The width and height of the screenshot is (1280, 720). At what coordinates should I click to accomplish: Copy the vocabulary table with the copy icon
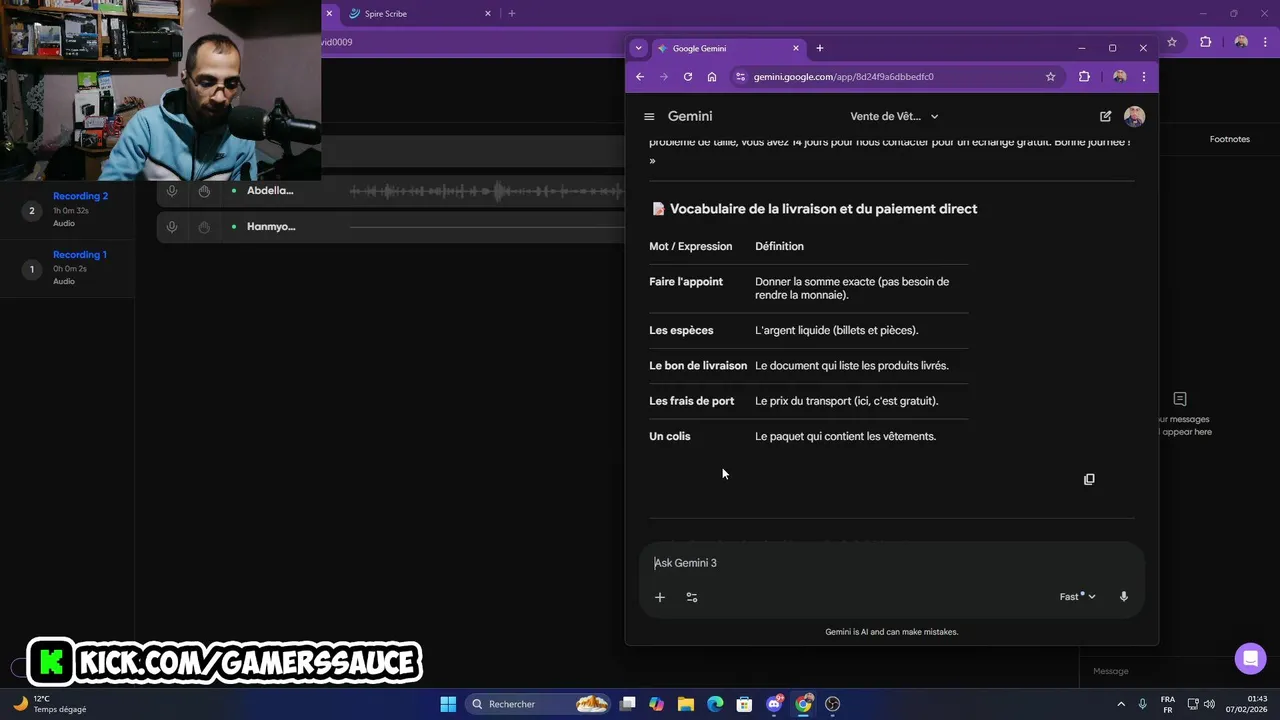point(1089,479)
